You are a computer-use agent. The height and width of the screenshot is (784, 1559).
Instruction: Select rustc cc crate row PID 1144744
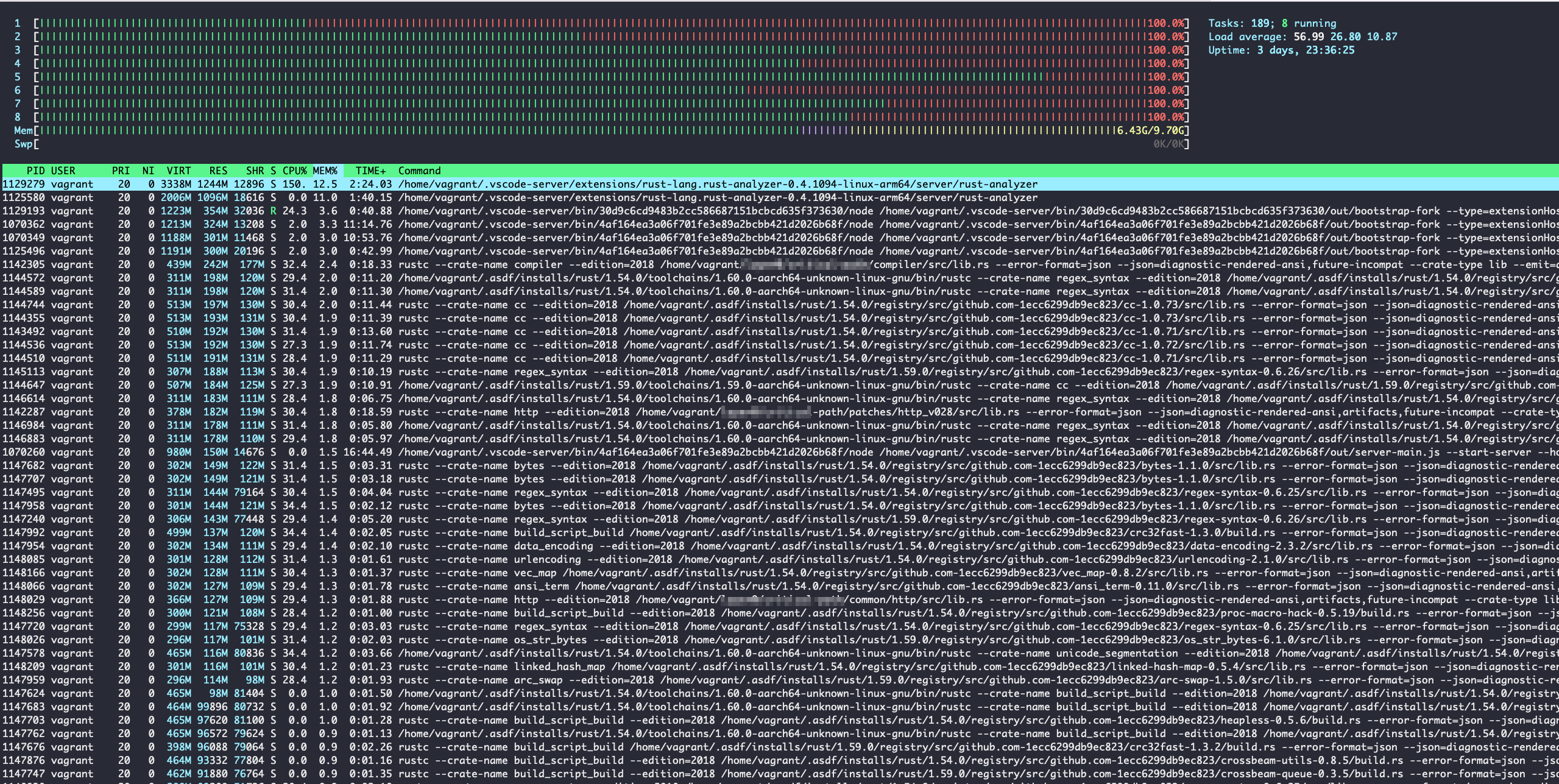pyautogui.click(x=779, y=305)
